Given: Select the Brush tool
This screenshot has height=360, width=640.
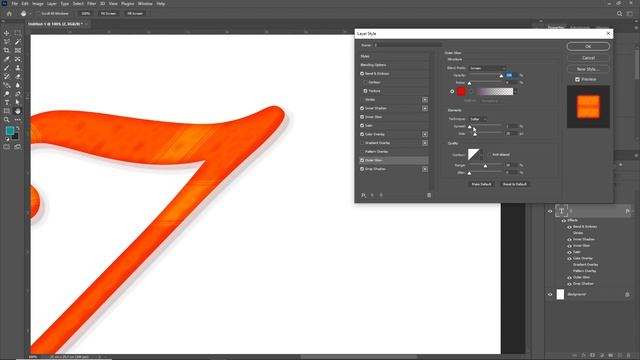Looking at the screenshot, I should tap(7, 68).
